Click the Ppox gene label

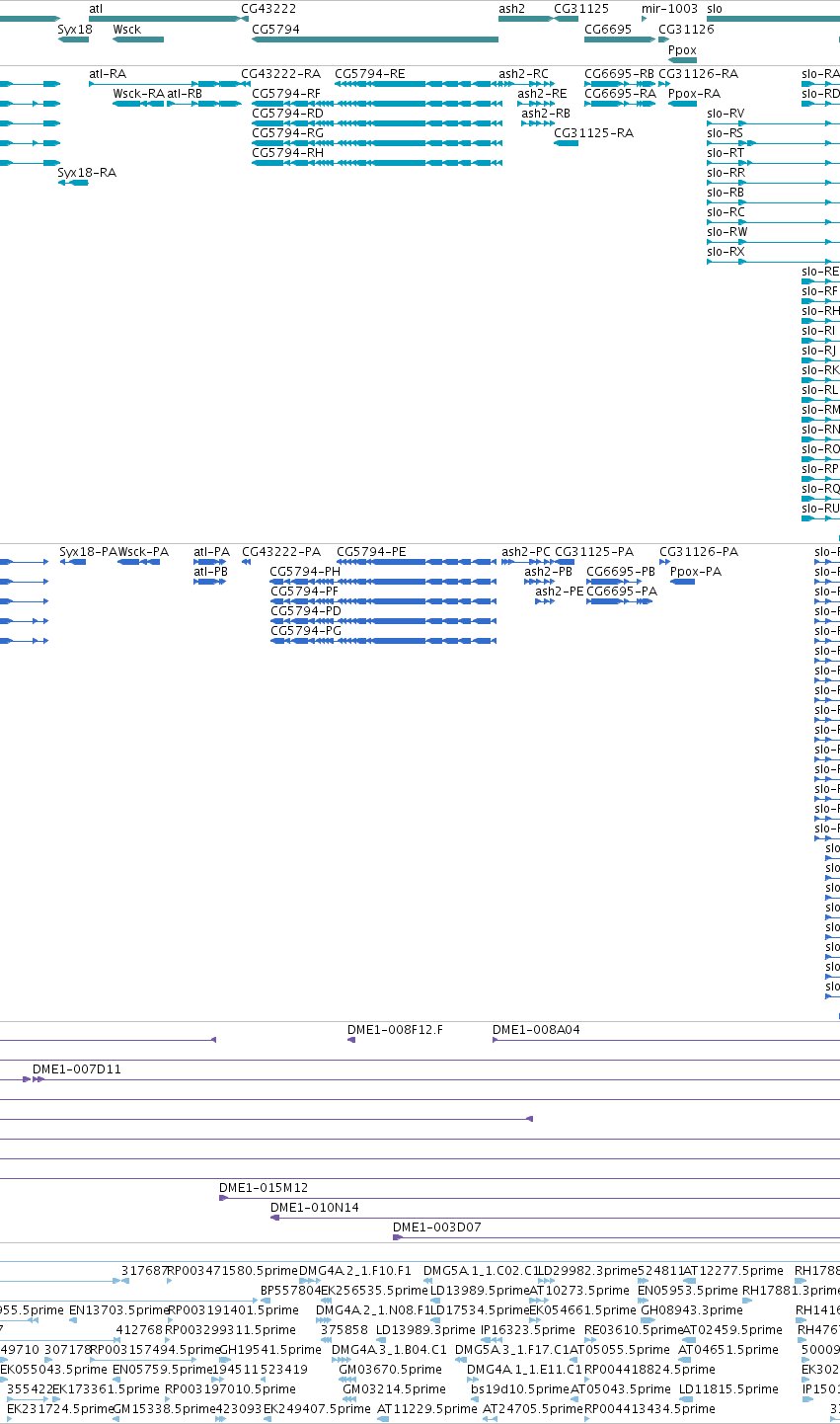coord(682,50)
